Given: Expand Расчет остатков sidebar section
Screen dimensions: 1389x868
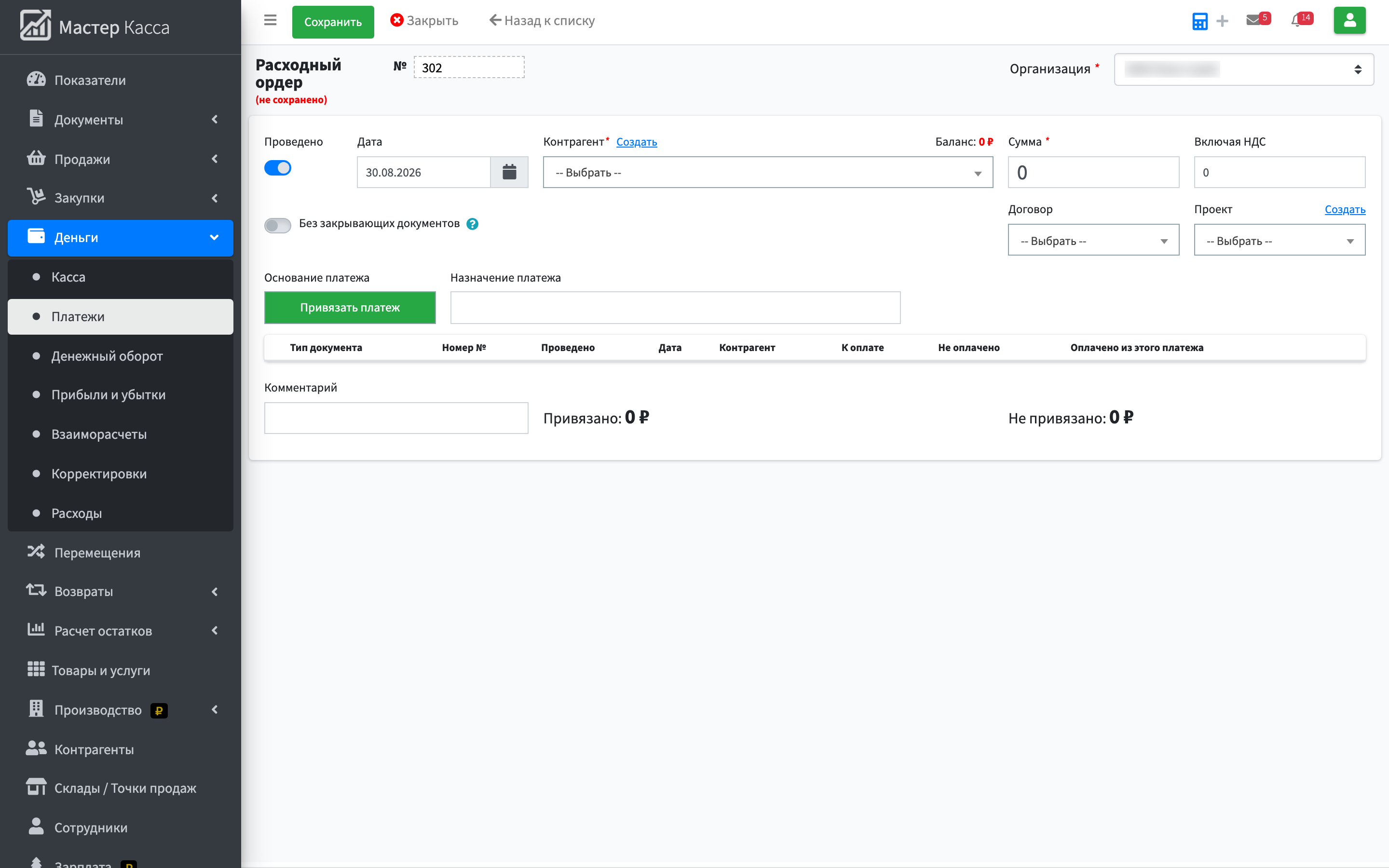Looking at the screenshot, I should pos(121,630).
